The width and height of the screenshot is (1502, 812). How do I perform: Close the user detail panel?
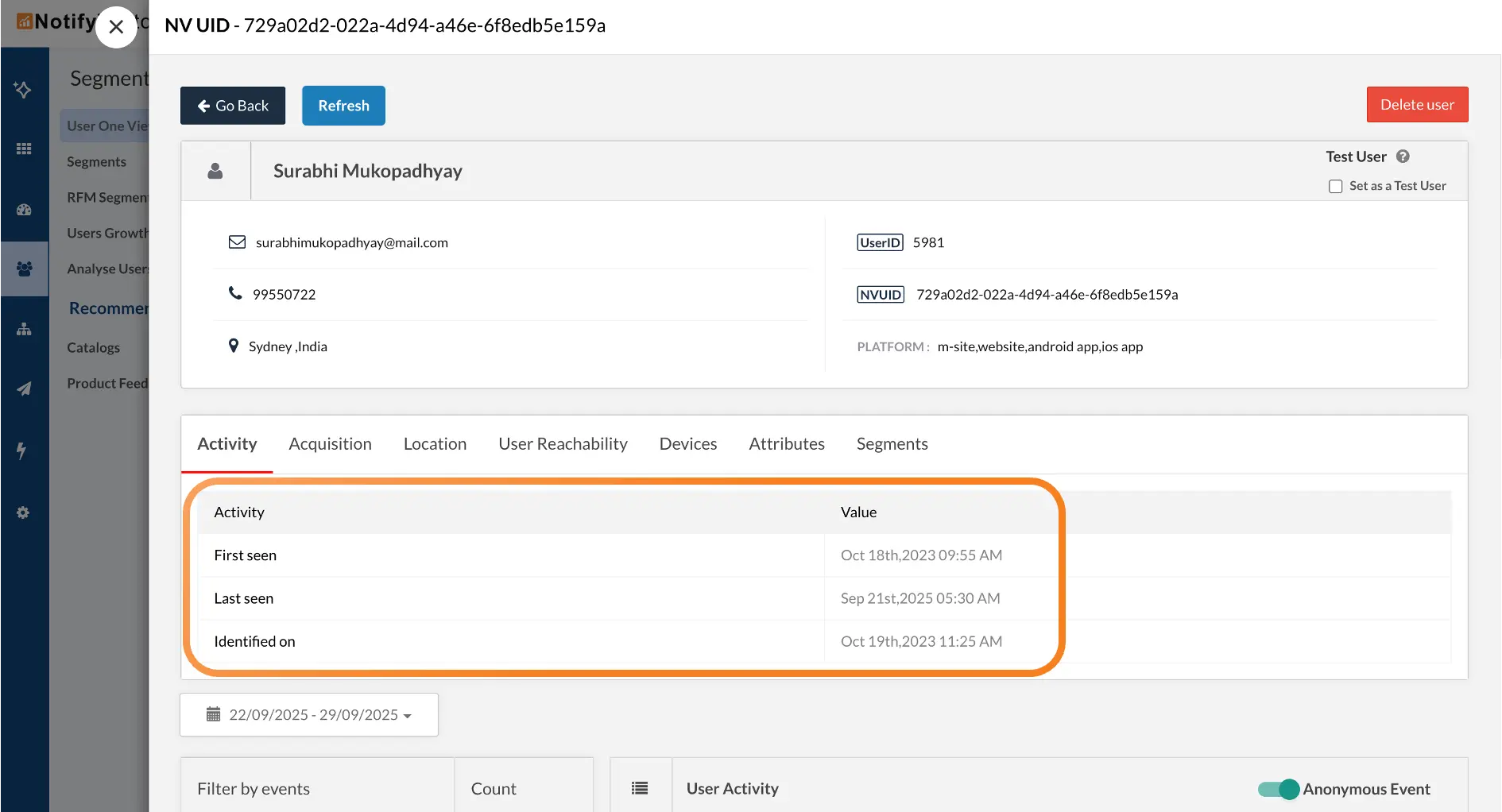pos(116,27)
